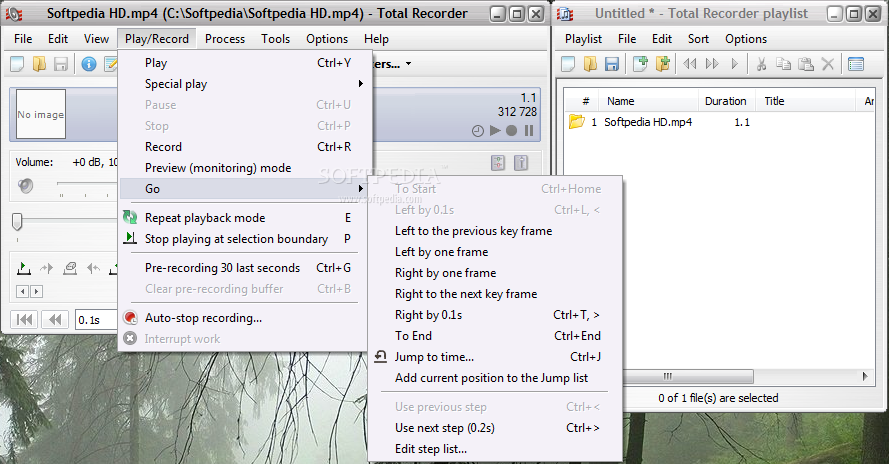Click next track icon in playlist toolbar
Viewport: 889px width, 464px height.
712,64
